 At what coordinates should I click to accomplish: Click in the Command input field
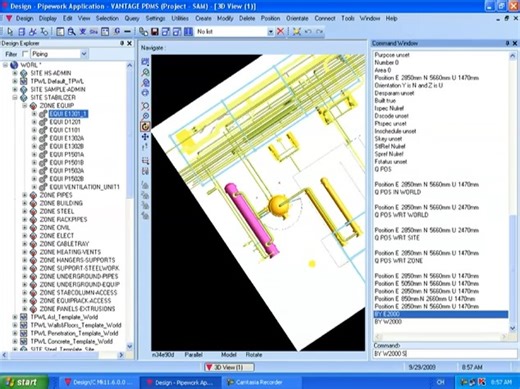(445, 354)
